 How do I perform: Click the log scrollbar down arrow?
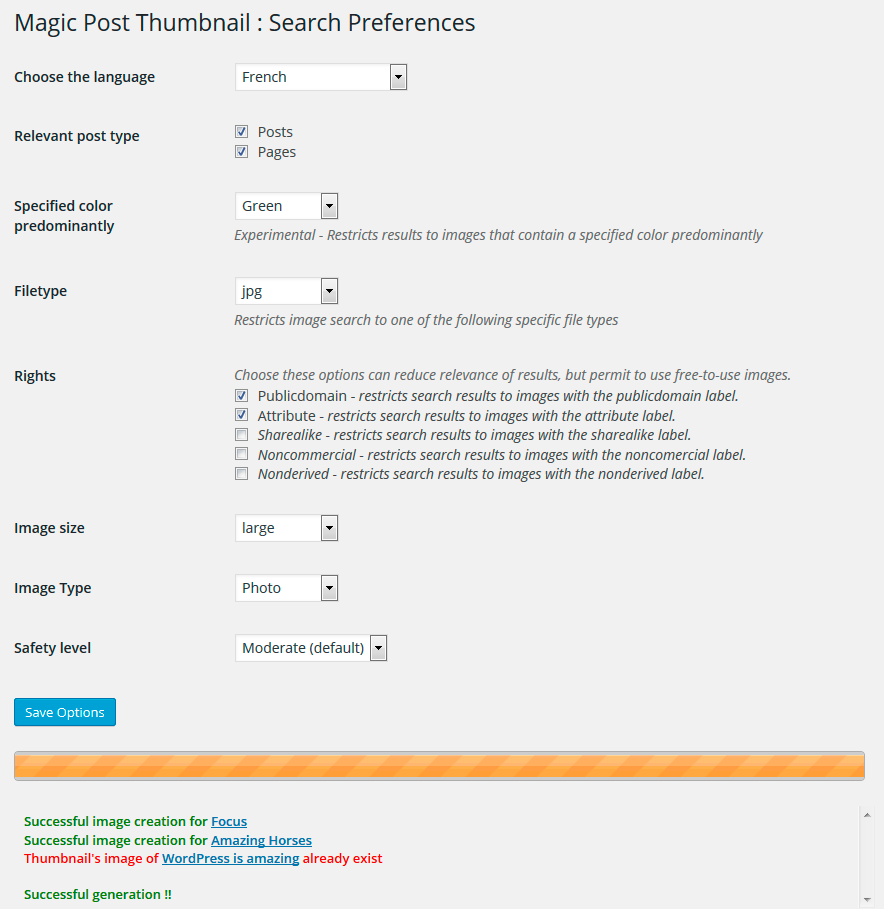[867, 900]
